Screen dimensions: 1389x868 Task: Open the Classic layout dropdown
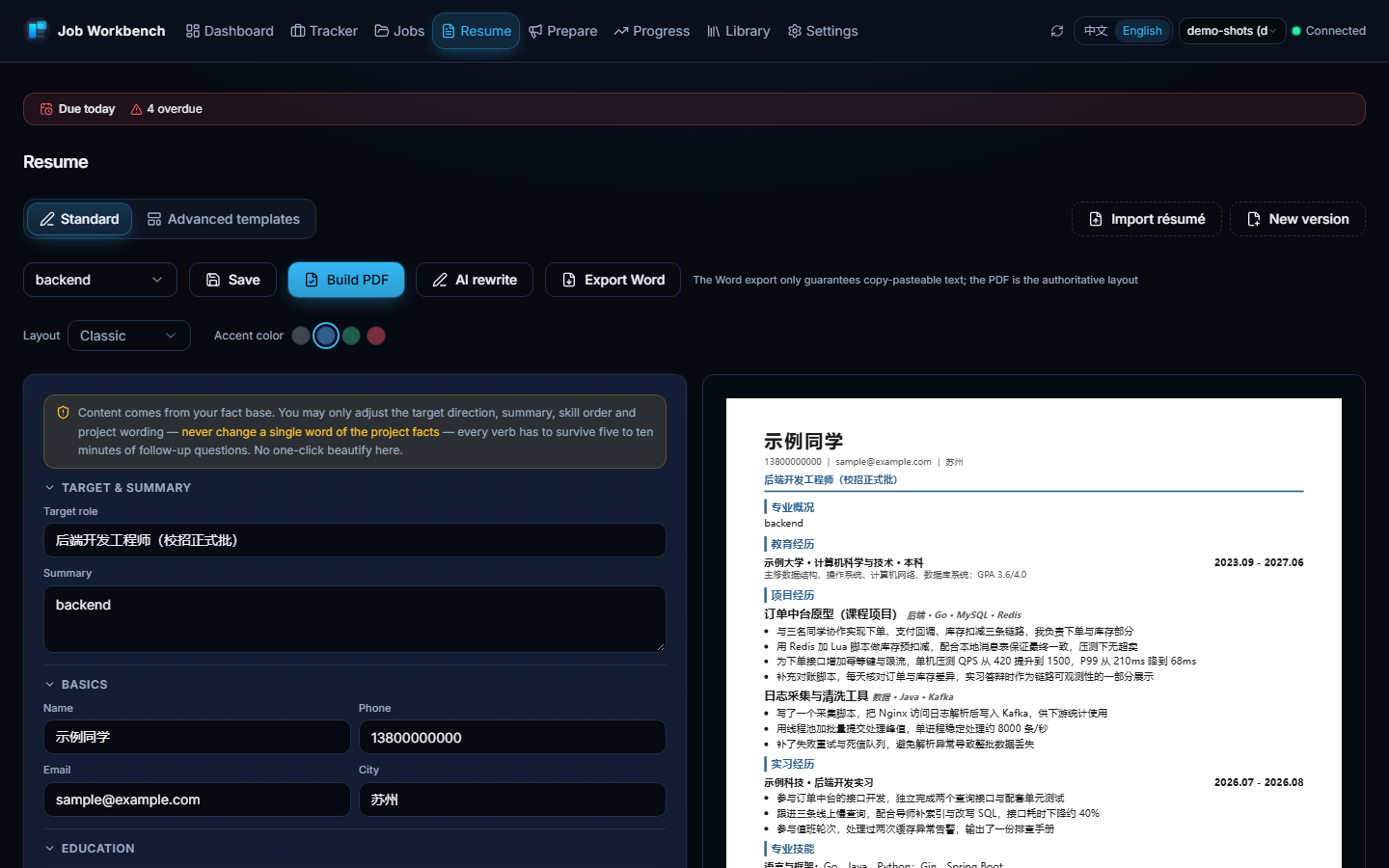click(129, 336)
